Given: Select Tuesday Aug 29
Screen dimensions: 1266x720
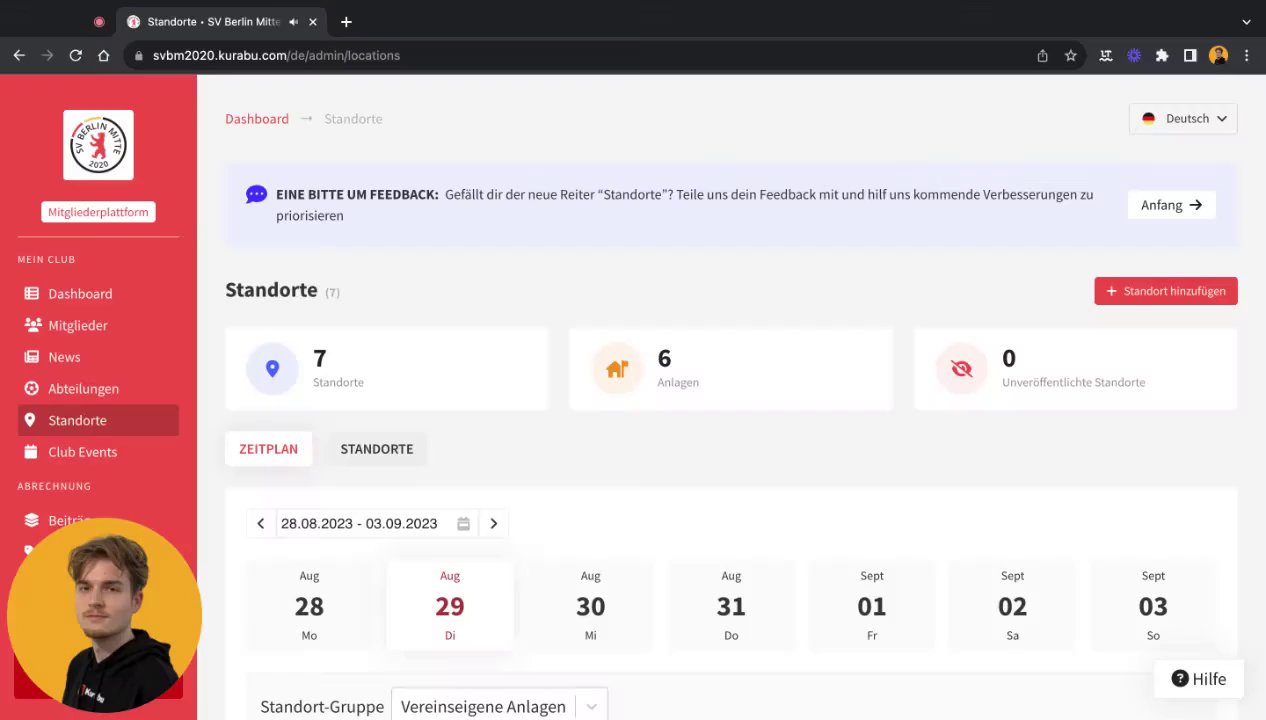Looking at the screenshot, I should tap(450, 605).
